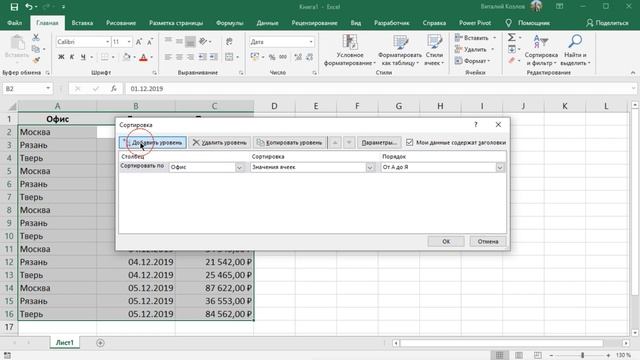Collapse the ribbon with chevron arrow
The image size is (640, 360).
[633, 73]
